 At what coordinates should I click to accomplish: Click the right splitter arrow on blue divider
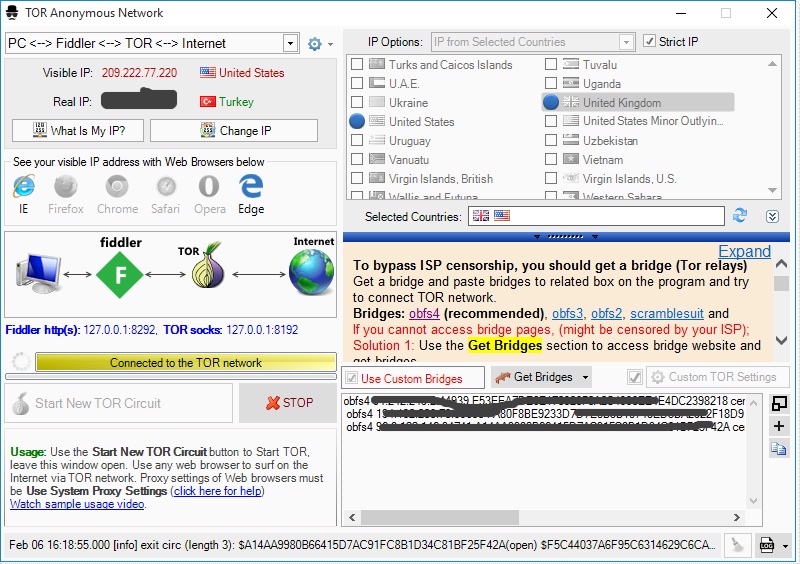tap(595, 237)
